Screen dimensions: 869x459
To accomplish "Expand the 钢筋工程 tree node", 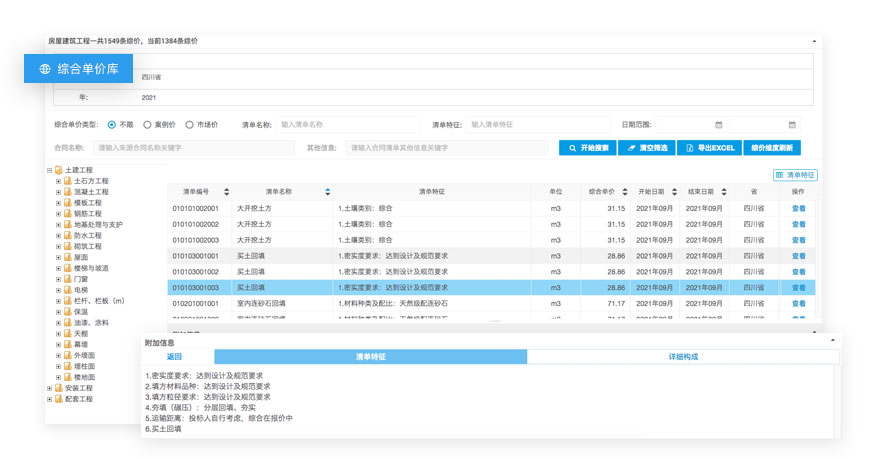I will pyautogui.click(x=58, y=213).
